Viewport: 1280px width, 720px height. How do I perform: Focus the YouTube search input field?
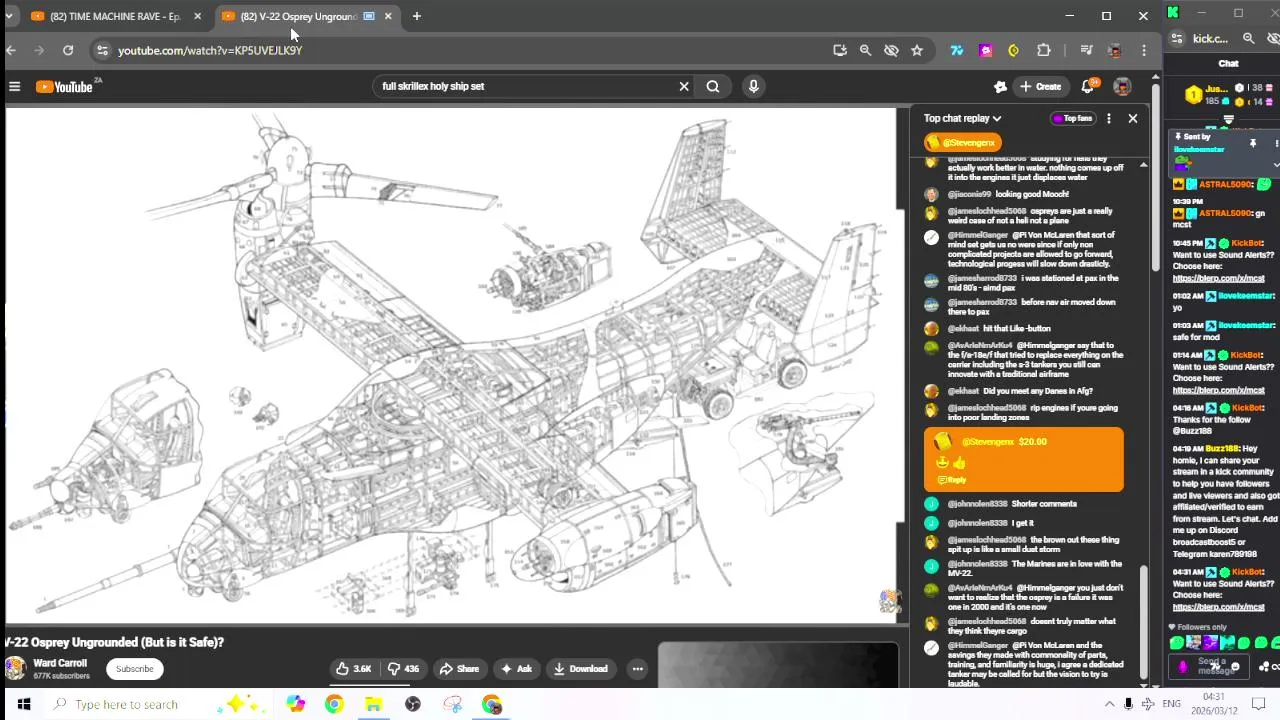(x=528, y=87)
